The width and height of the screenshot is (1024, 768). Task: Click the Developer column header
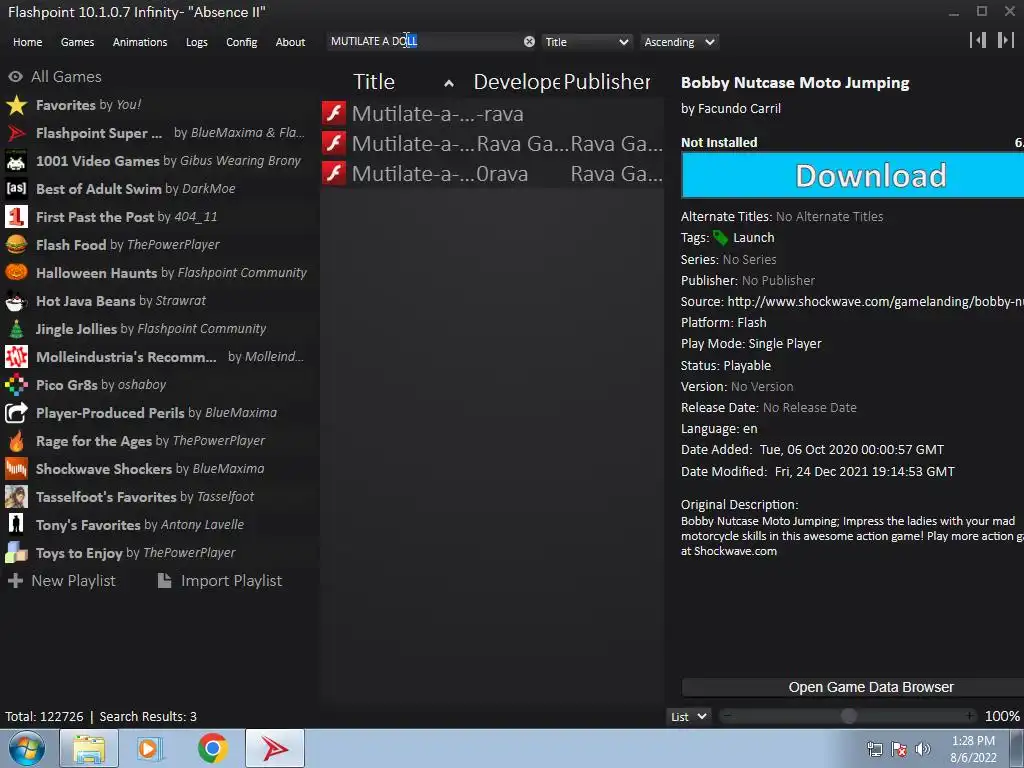pyautogui.click(x=517, y=82)
